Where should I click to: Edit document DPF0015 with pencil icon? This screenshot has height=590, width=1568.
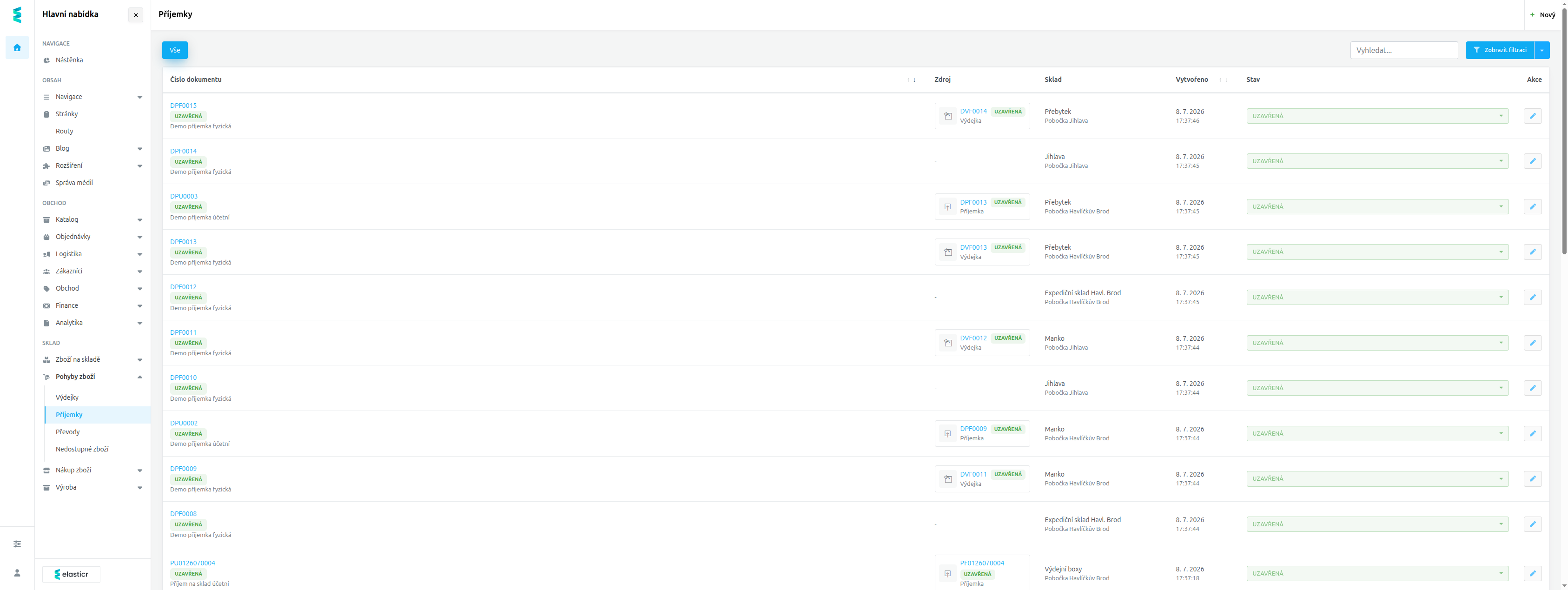(1533, 116)
